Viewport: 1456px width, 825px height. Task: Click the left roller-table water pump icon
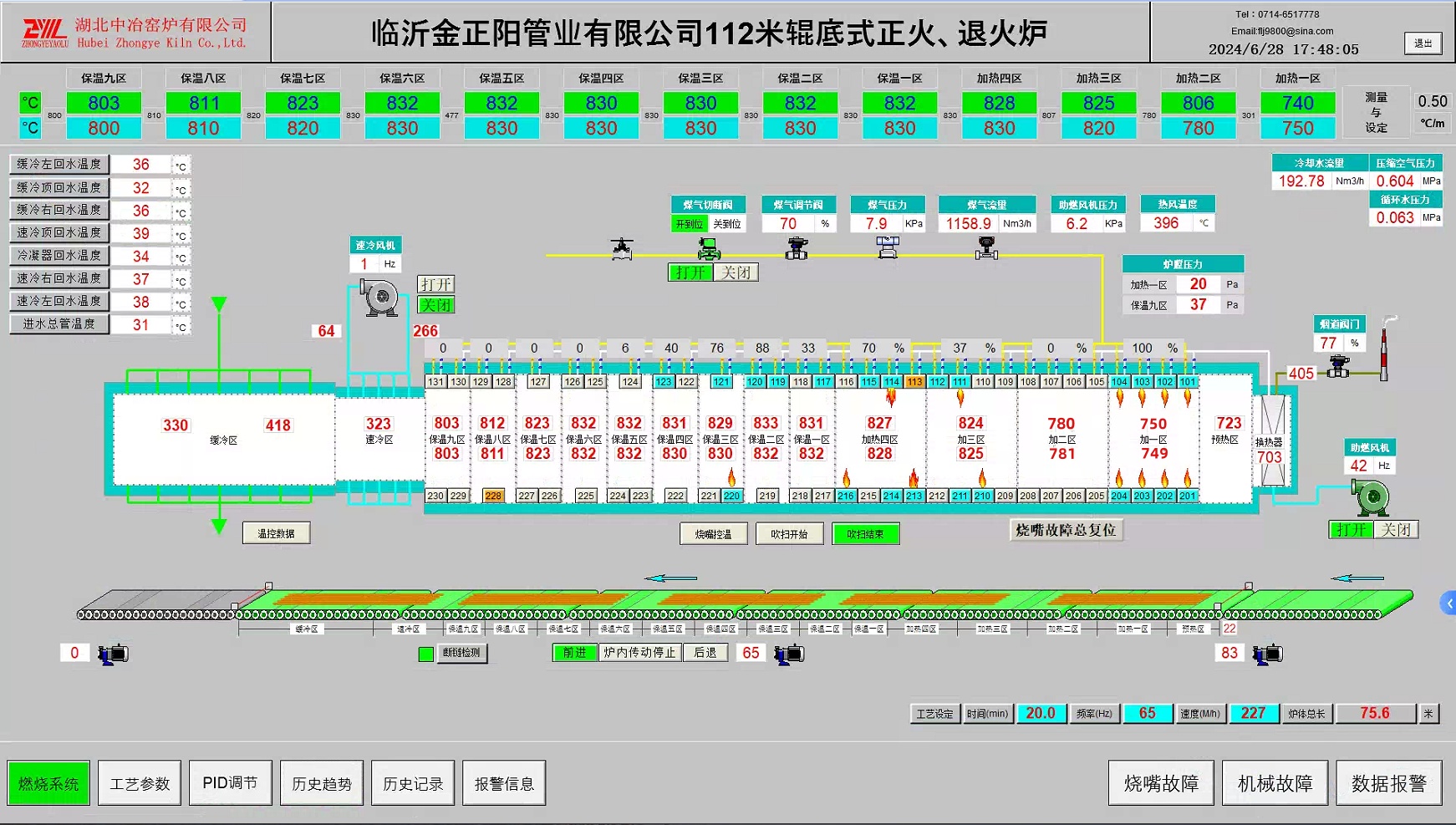point(111,654)
